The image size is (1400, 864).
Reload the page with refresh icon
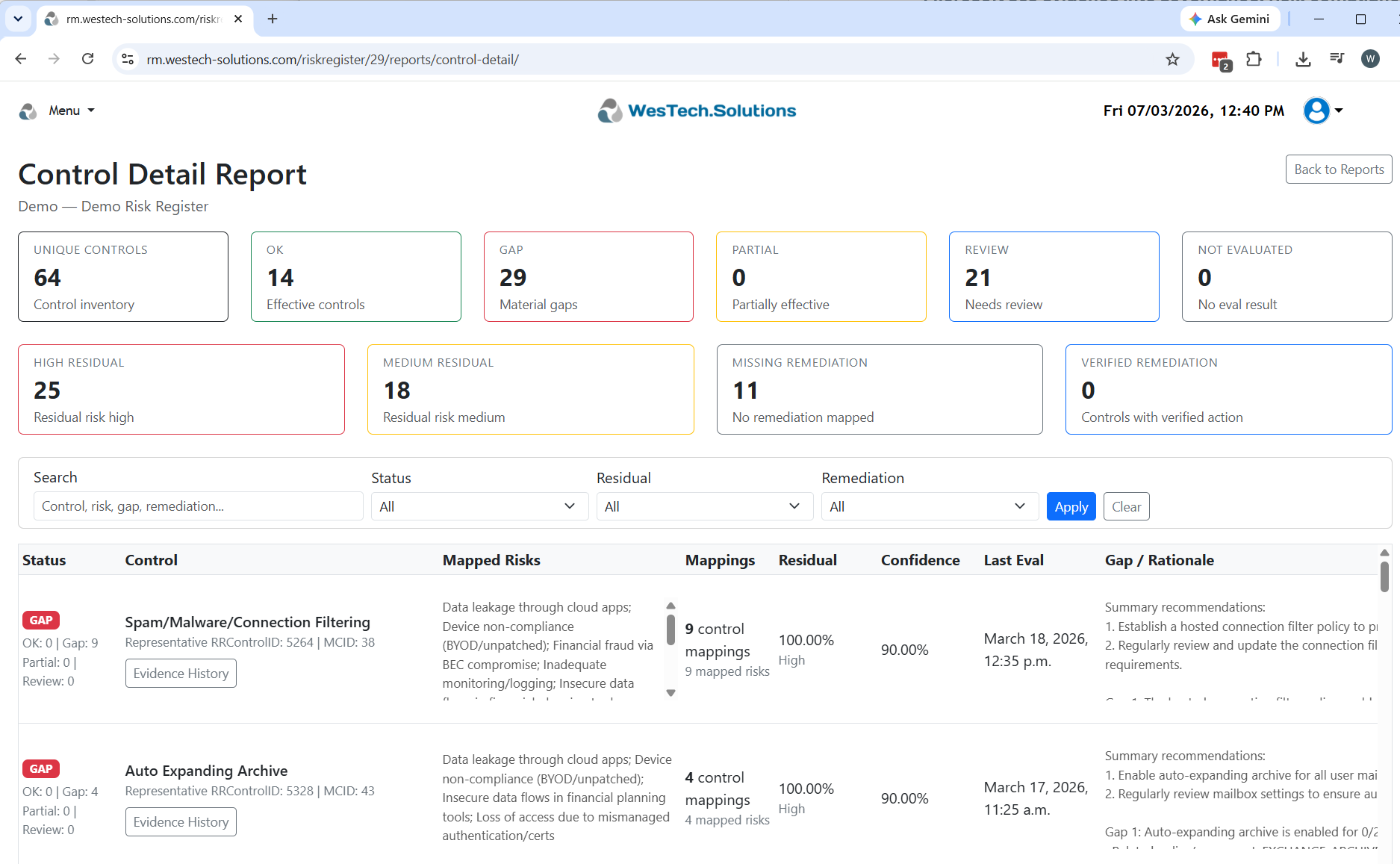[88, 59]
